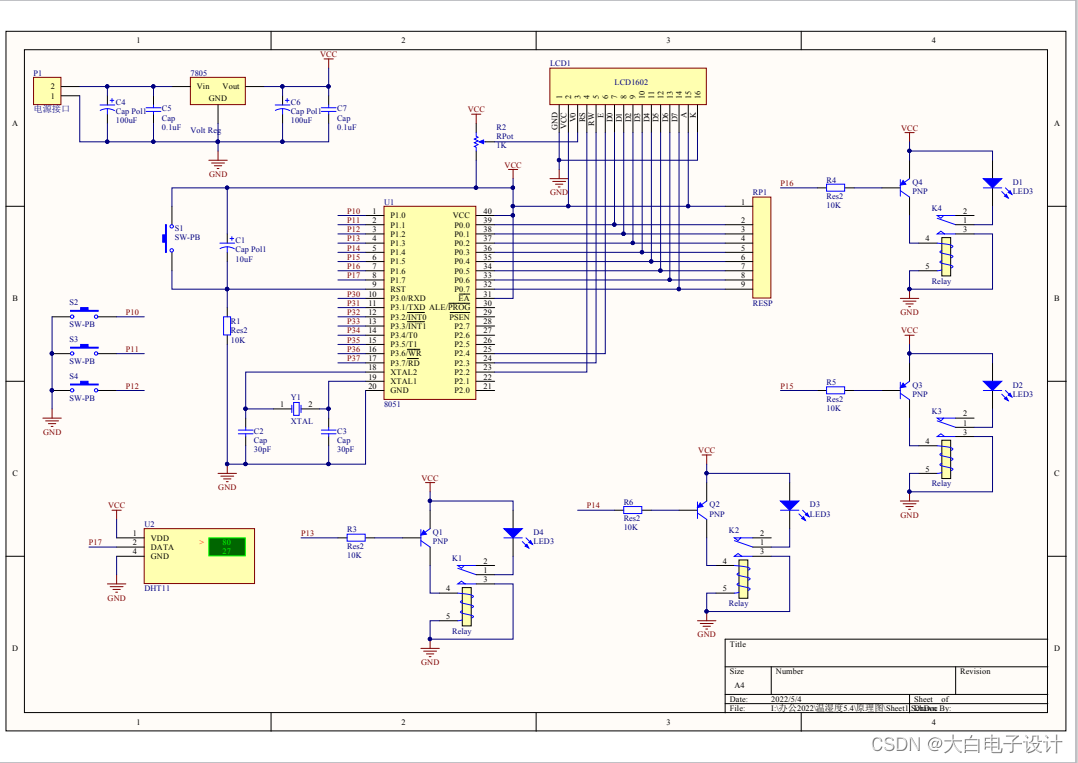The height and width of the screenshot is (763, 1078).
Task: Select capacitor C5 0.1uF
Action: pyautogui.click(x=153, y=108)
